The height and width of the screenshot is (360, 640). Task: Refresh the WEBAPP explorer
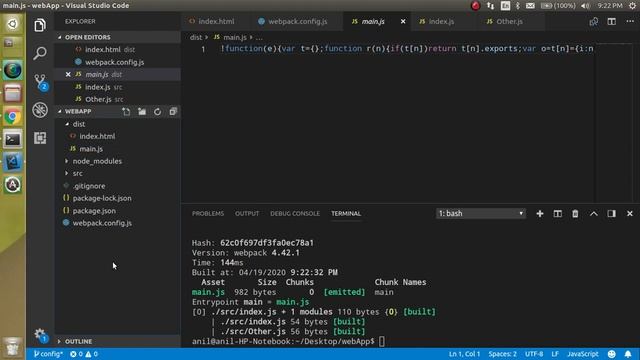158,111
